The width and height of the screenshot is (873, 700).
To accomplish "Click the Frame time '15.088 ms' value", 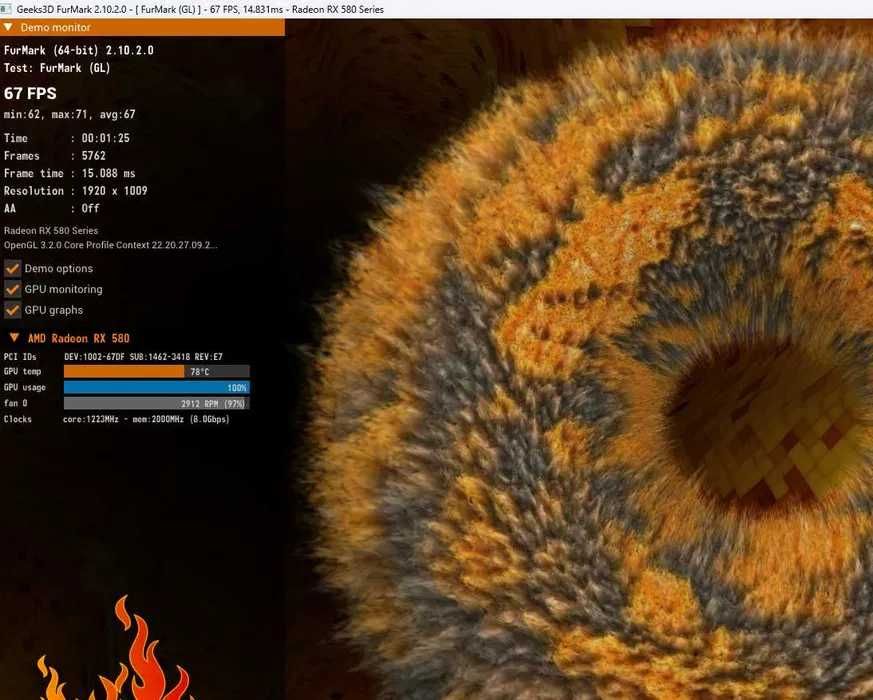I will 109,173.
